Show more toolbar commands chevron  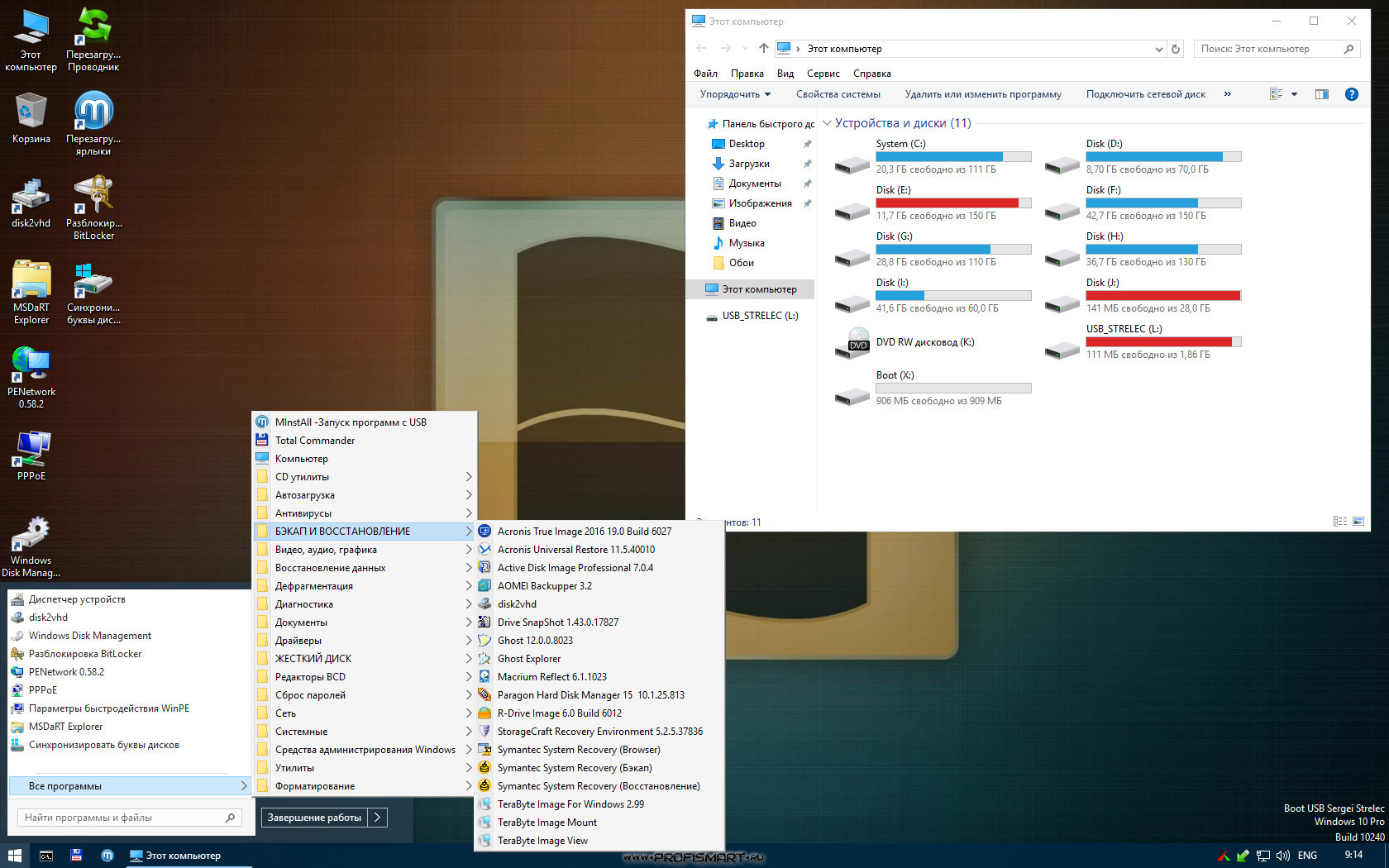(1228, 94)
